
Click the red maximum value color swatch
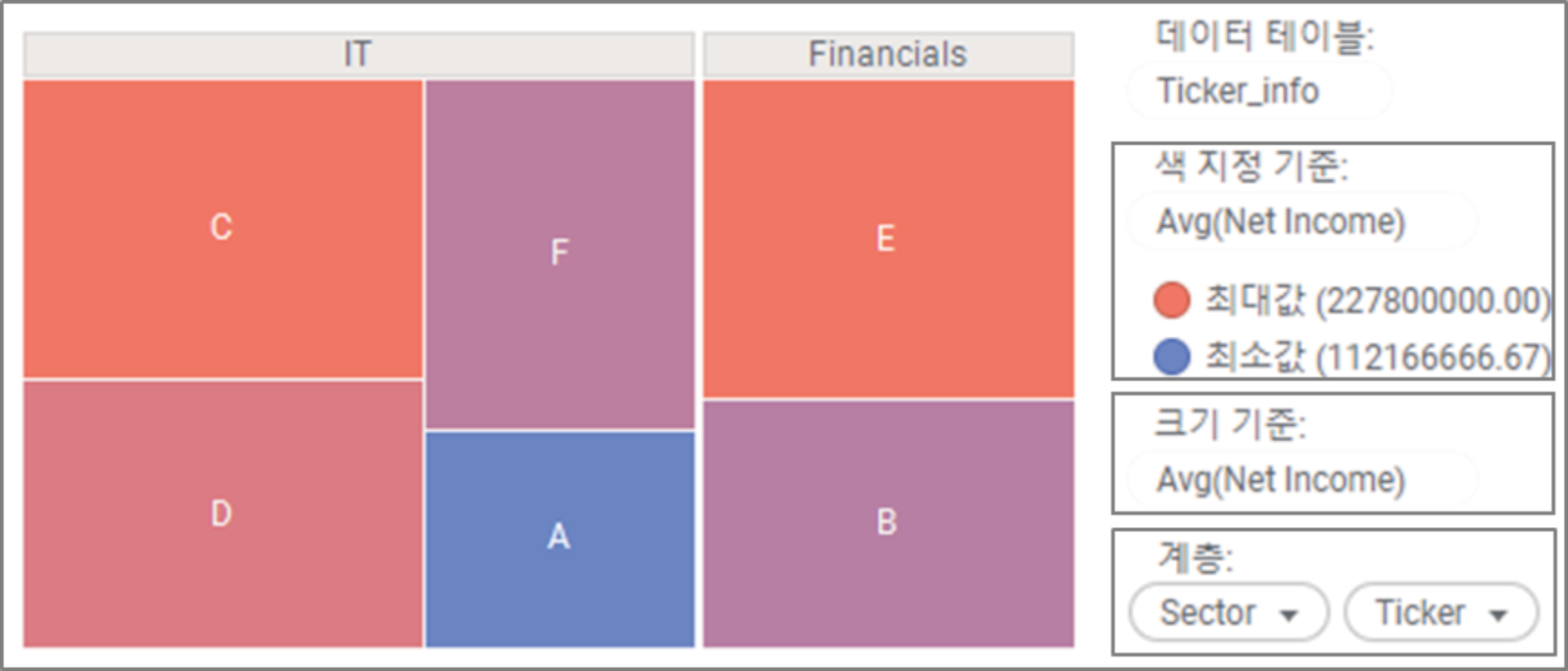pyautogui.click(x=1172, y=300)
